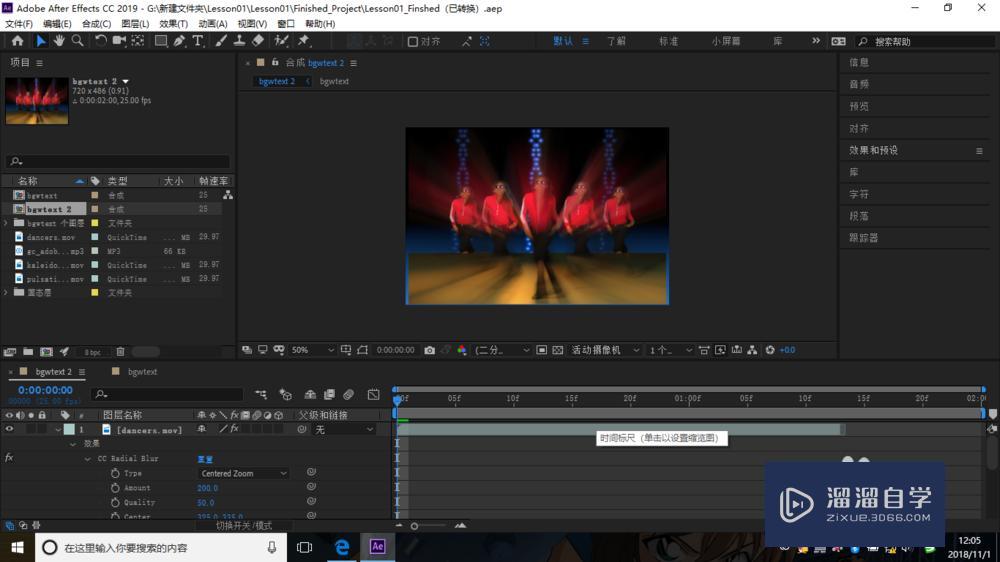Open Centered Zoom type dropdown
This screenshot has width=1000, height=562.
[x=242, y=473]
